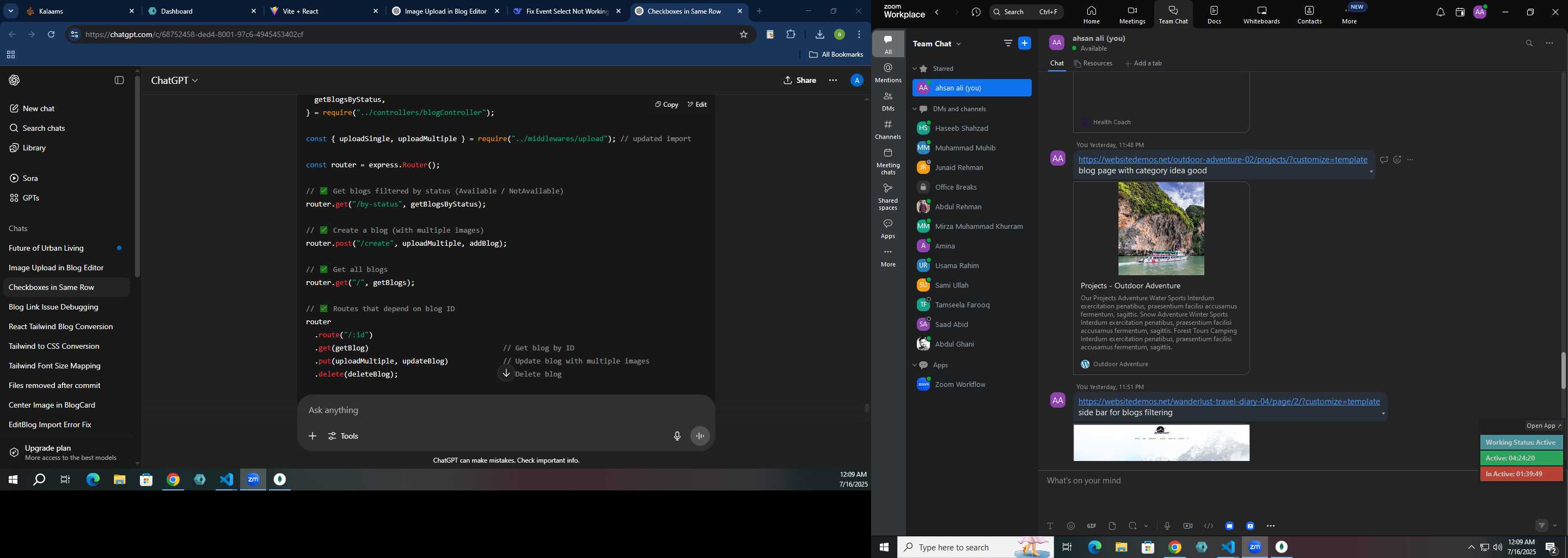Image resolution: width=1568 pixels, height=558 pixels.
Task: Open Chrome tab search dropdown
Action: tap(11, 11)
